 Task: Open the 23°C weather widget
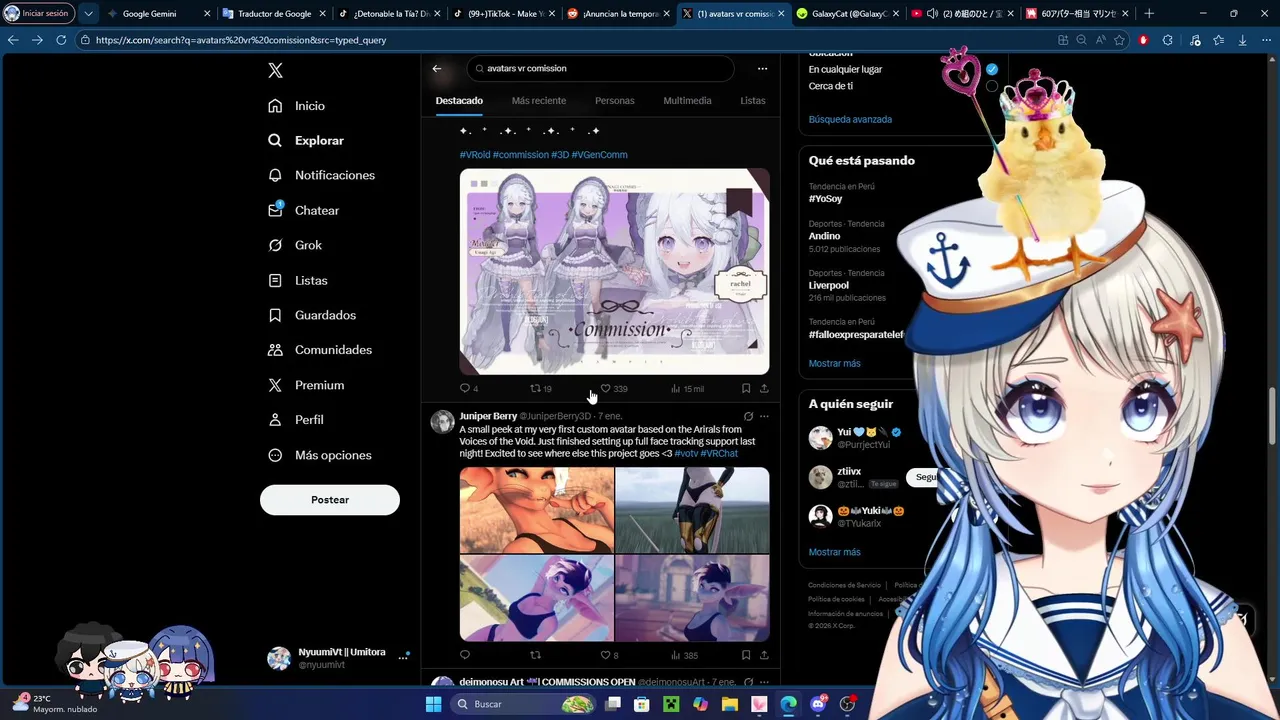(x=56, y=703)
